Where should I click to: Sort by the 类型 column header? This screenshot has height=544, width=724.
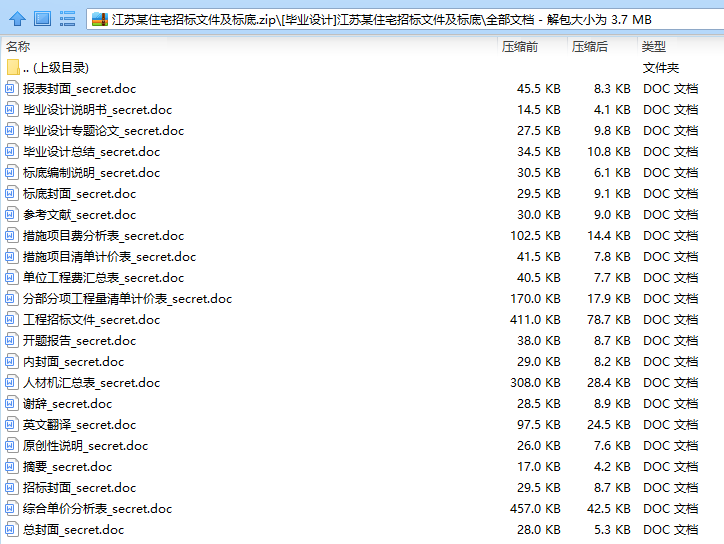[653, 47]
